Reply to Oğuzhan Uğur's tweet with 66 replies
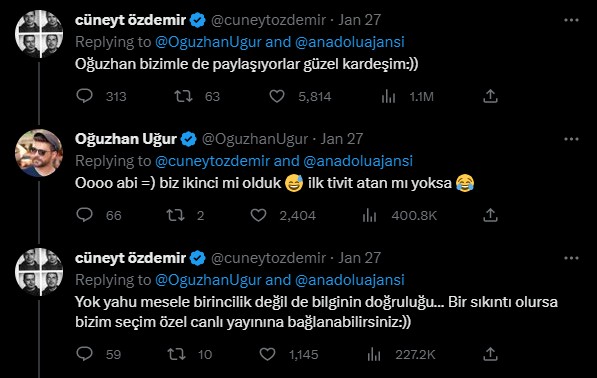Image resolution: width=597 pixels, height=378 pixels. click(85, 215)
